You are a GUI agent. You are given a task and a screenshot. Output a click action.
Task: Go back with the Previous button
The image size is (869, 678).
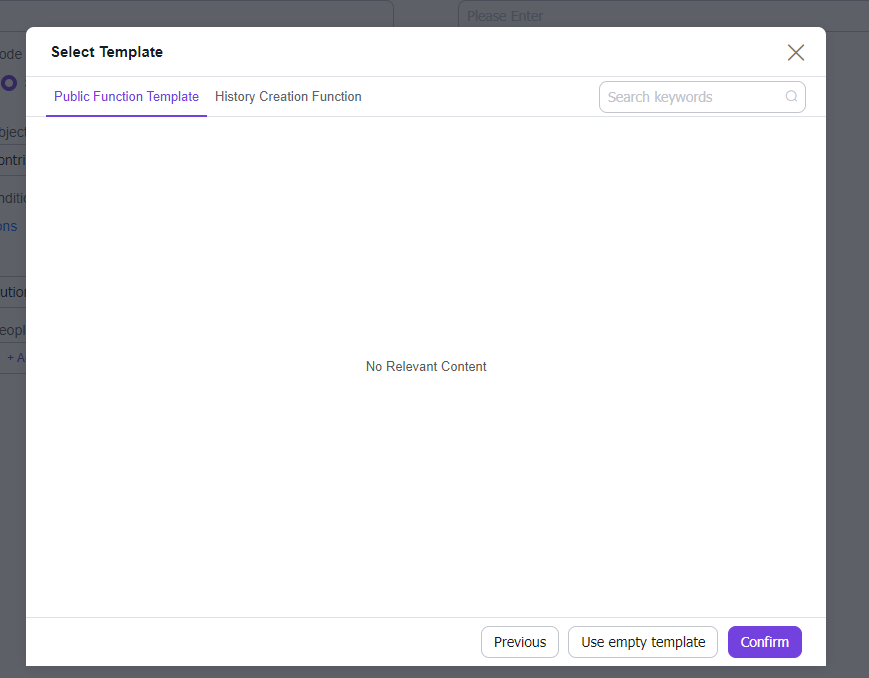[x=520, y=642]
